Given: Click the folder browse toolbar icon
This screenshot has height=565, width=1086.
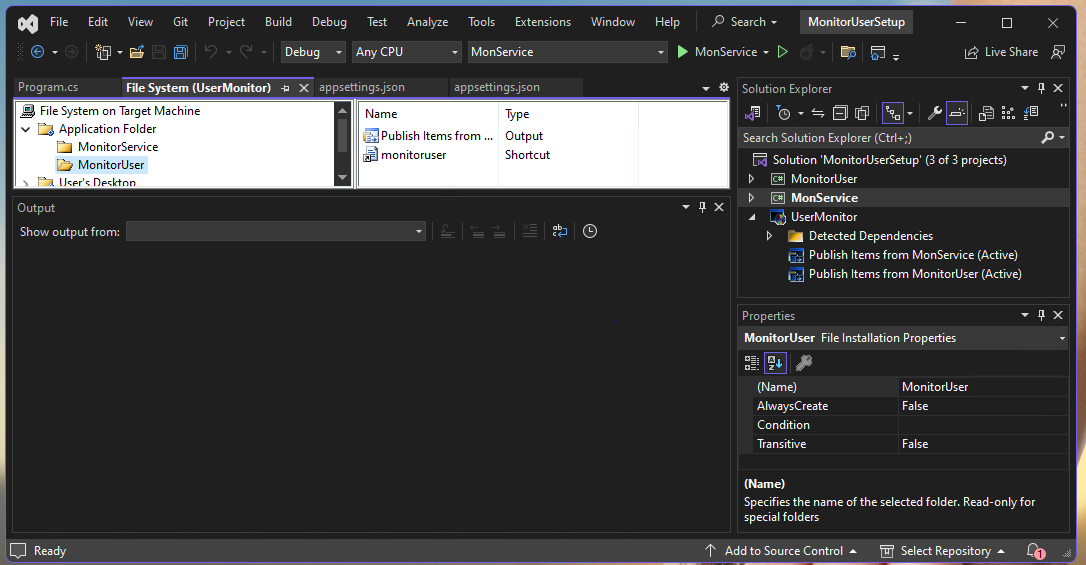Looking at the screenshot, I should coord(848,52).
